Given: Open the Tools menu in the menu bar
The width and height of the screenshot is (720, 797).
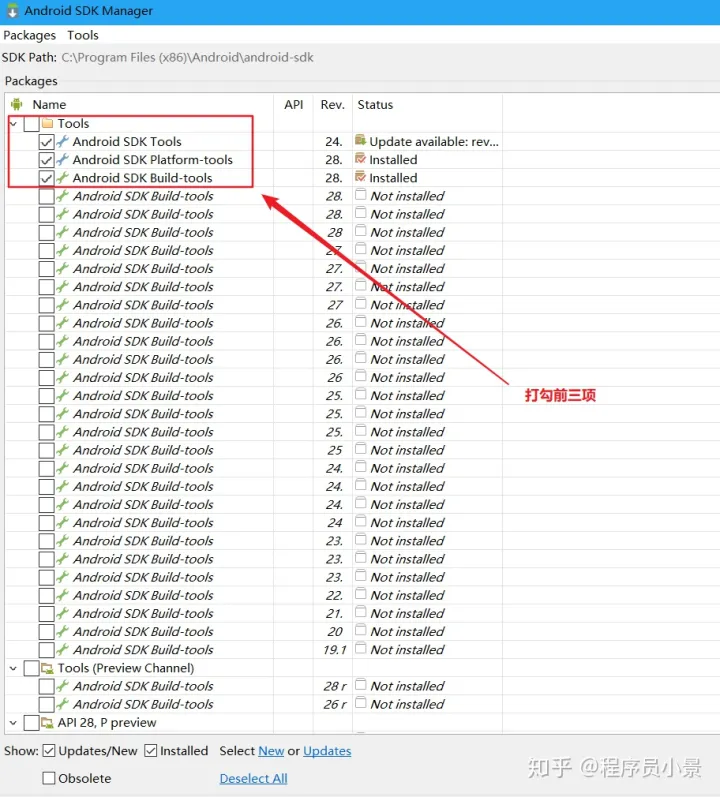Looking at the screenshot, I should tap(83, 36).
